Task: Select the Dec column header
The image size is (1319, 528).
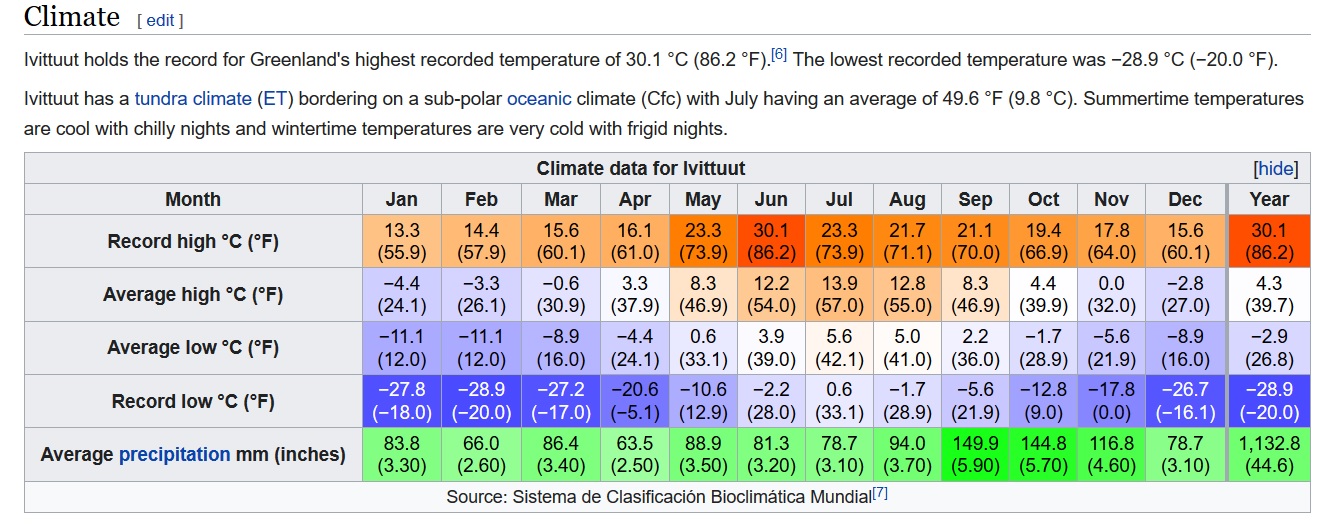Action: click(x=1185, y=199)
